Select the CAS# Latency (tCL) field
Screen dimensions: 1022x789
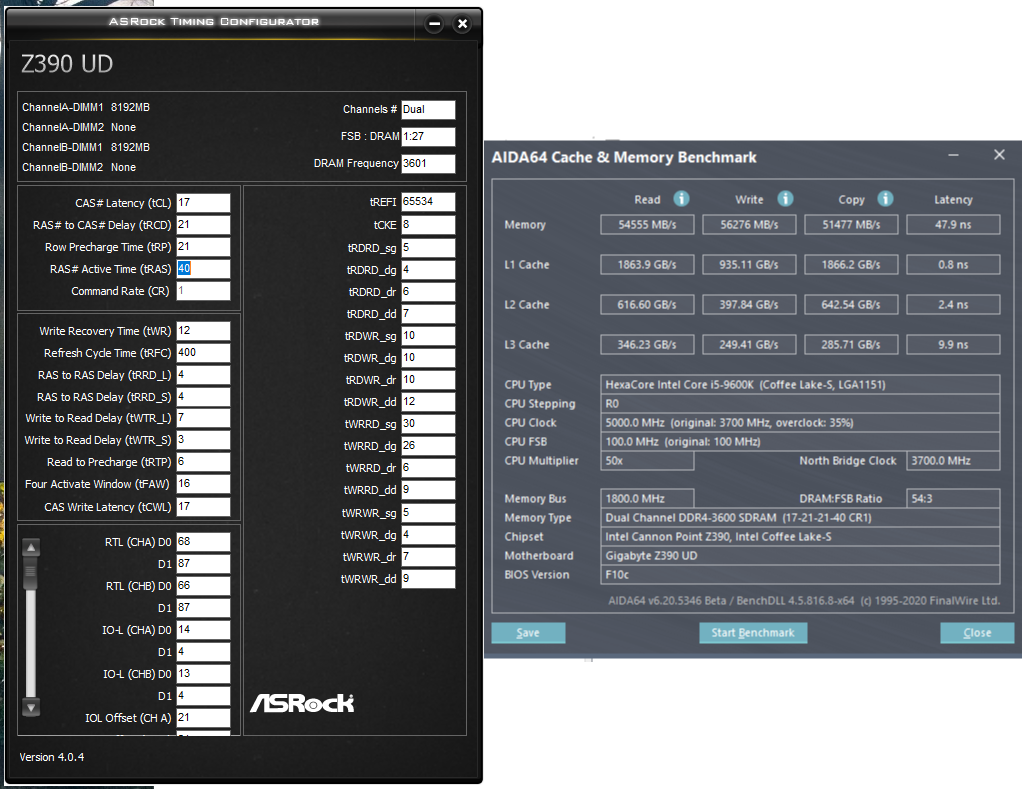203,203
